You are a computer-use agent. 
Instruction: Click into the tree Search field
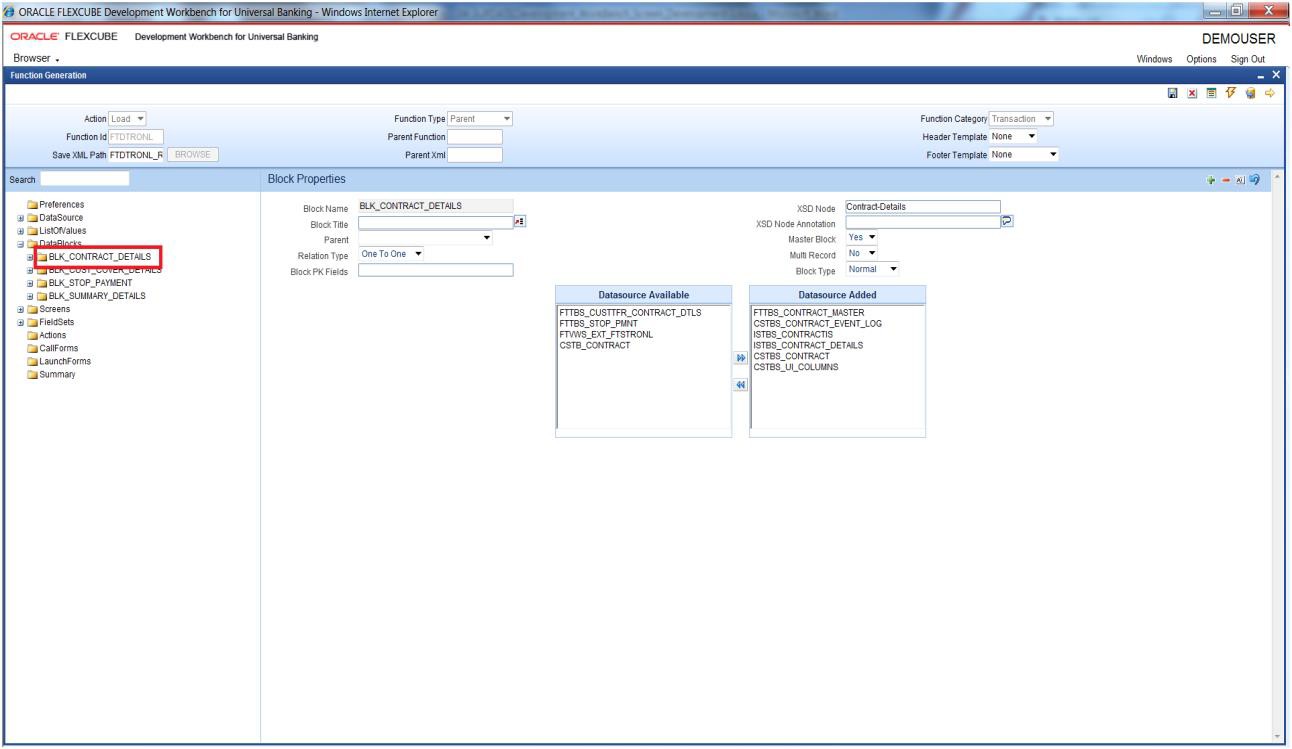click(x=85, y=179)
